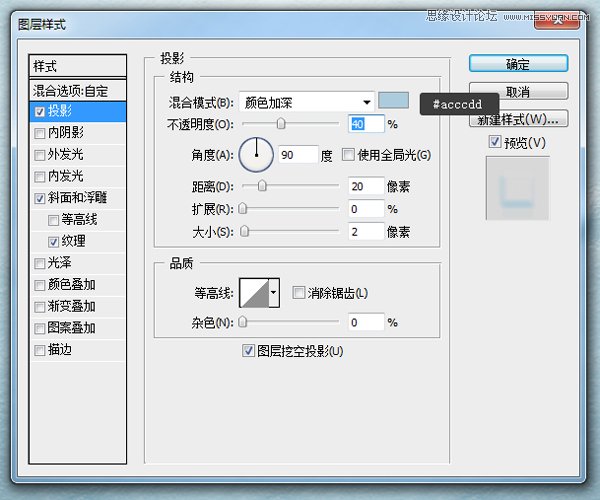The height and width of the screenshot is (500, 600).
Task: Click the 等高线 contour thumbnail
Action: (x=254, y=293)
